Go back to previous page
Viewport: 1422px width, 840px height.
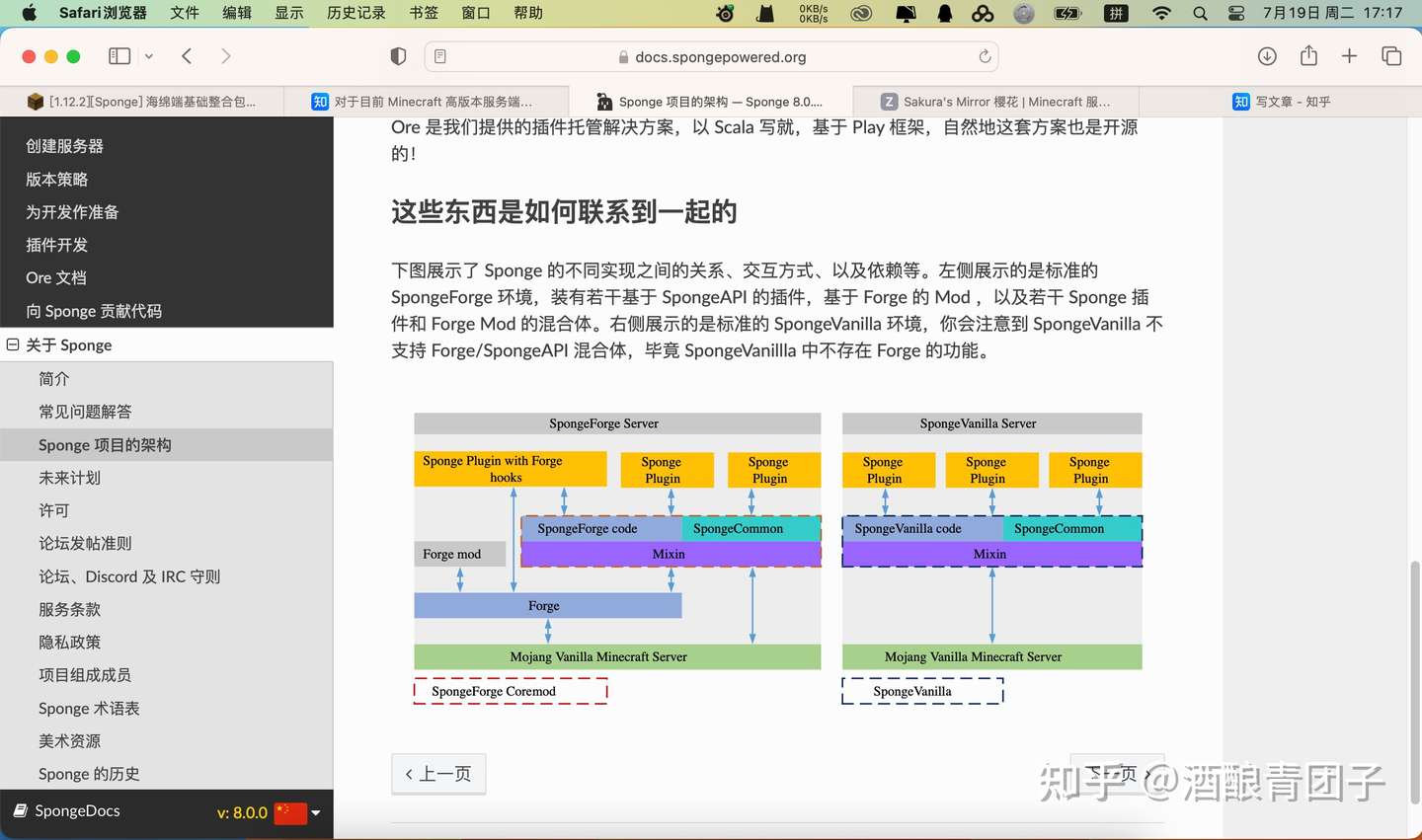pyautogui.click(x=187, y=56)
